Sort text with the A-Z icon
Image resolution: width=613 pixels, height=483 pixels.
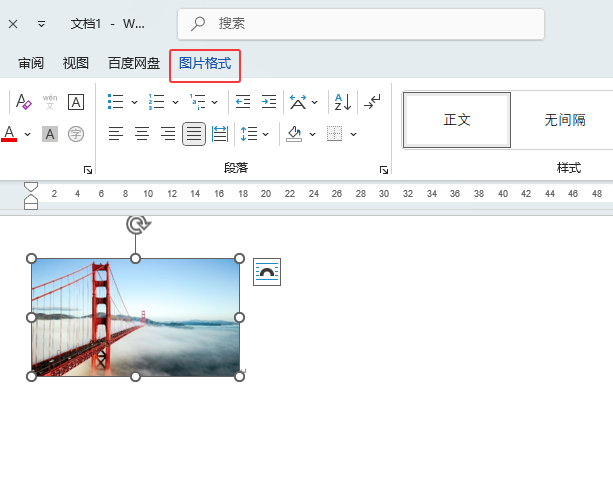click(343, 102)
